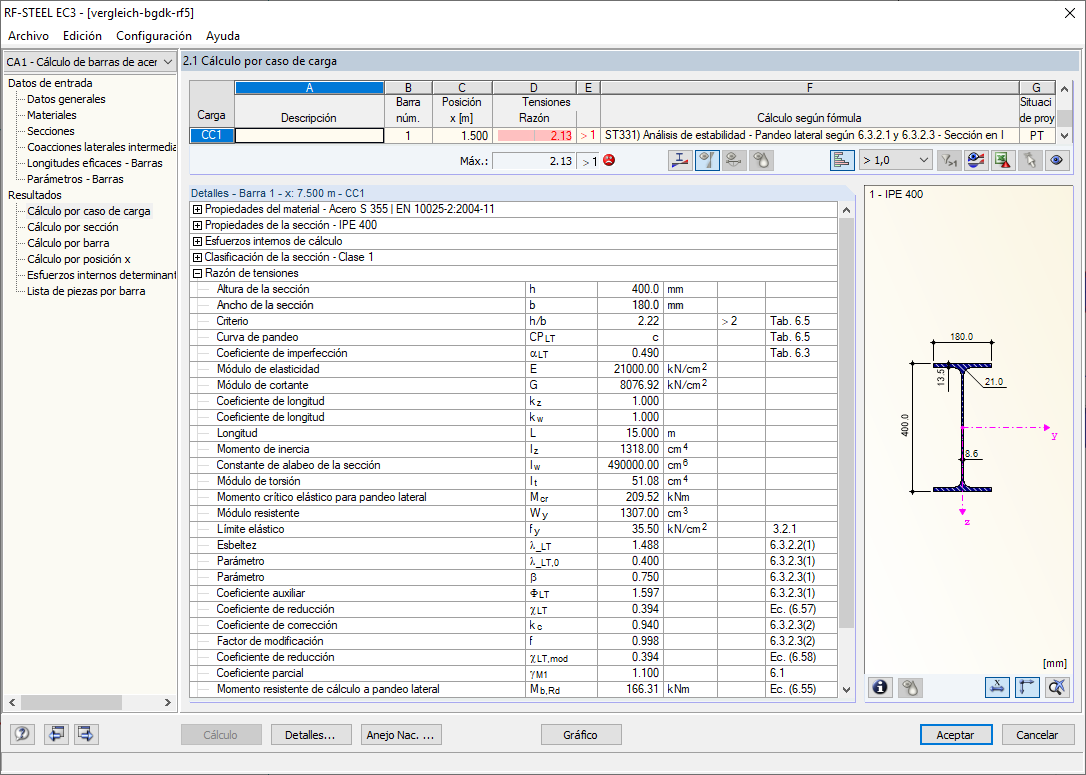Viewport: 1086px width, 775px height.
Task: Click the filter rows greater than 1 icon
Action: 948,161
